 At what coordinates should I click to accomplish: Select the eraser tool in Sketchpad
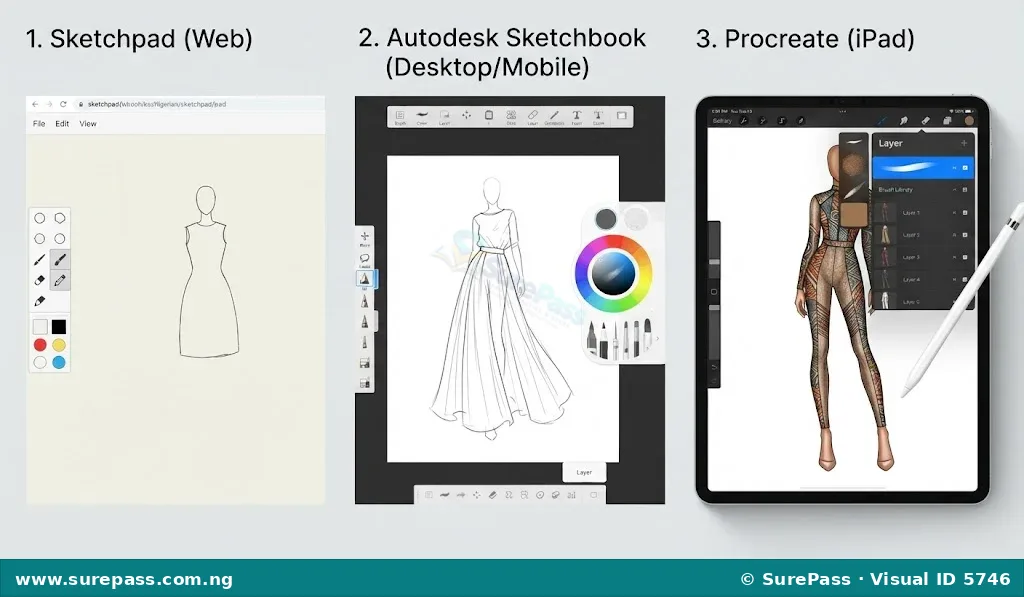click(39, 280)
